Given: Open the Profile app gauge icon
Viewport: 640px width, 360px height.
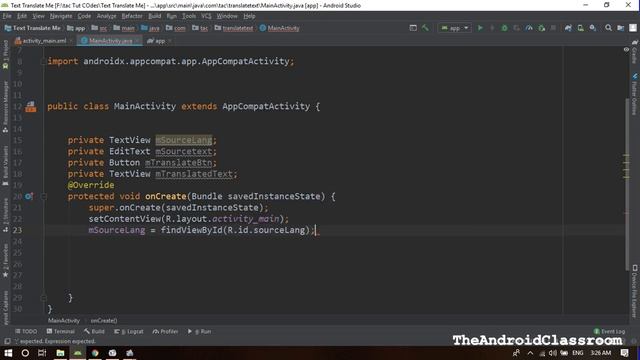Looking at the screenshot, I should pyautogui.click(x=529, y=28).
